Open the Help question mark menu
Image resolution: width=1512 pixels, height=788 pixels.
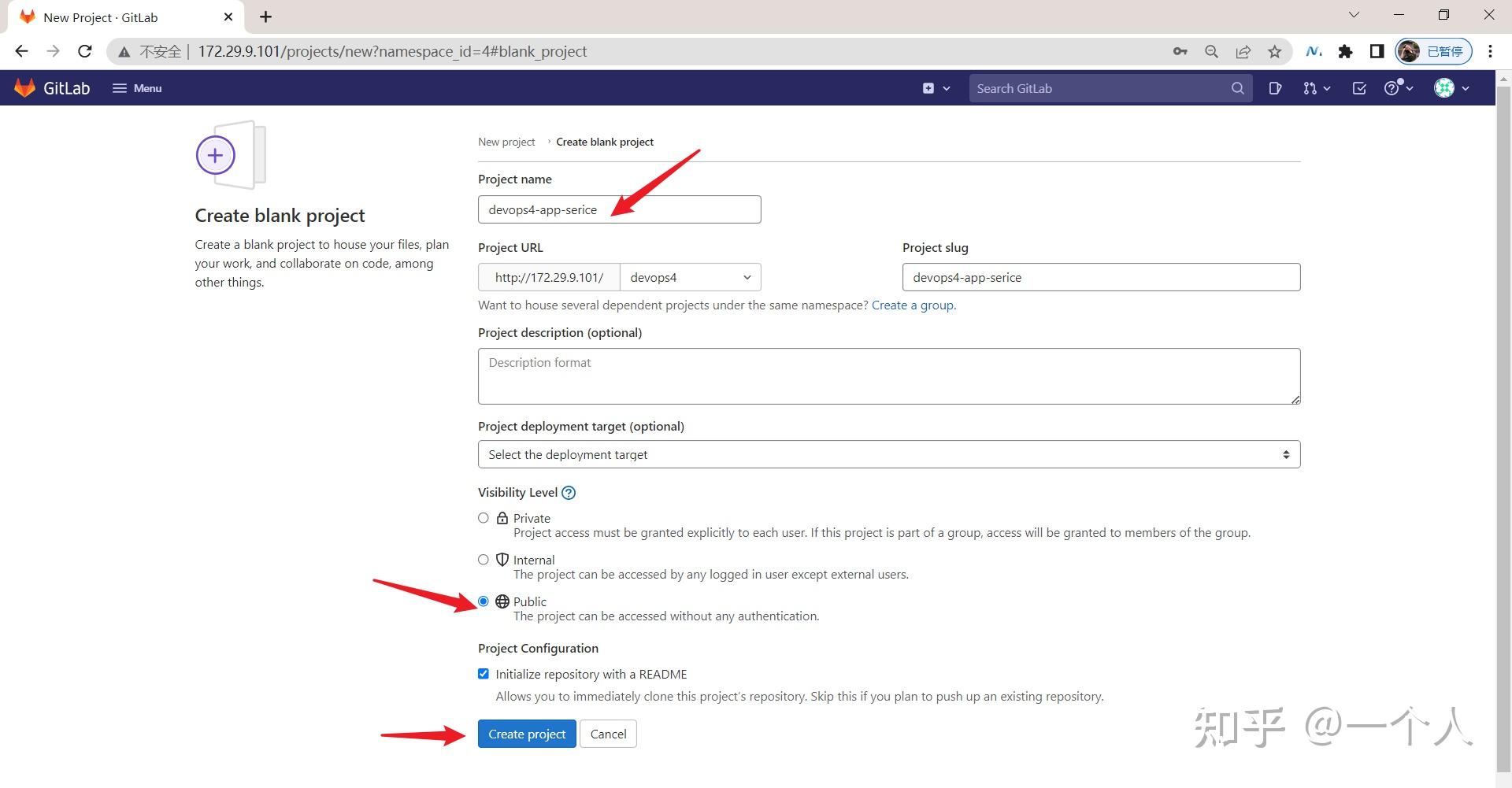click(x=1399, y=88)
